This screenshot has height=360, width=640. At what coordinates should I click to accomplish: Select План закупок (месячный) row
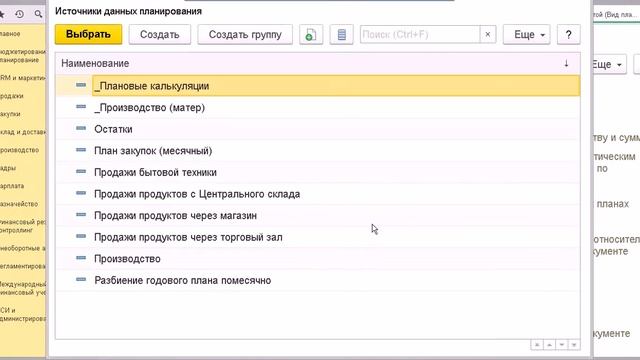[318, 151]
